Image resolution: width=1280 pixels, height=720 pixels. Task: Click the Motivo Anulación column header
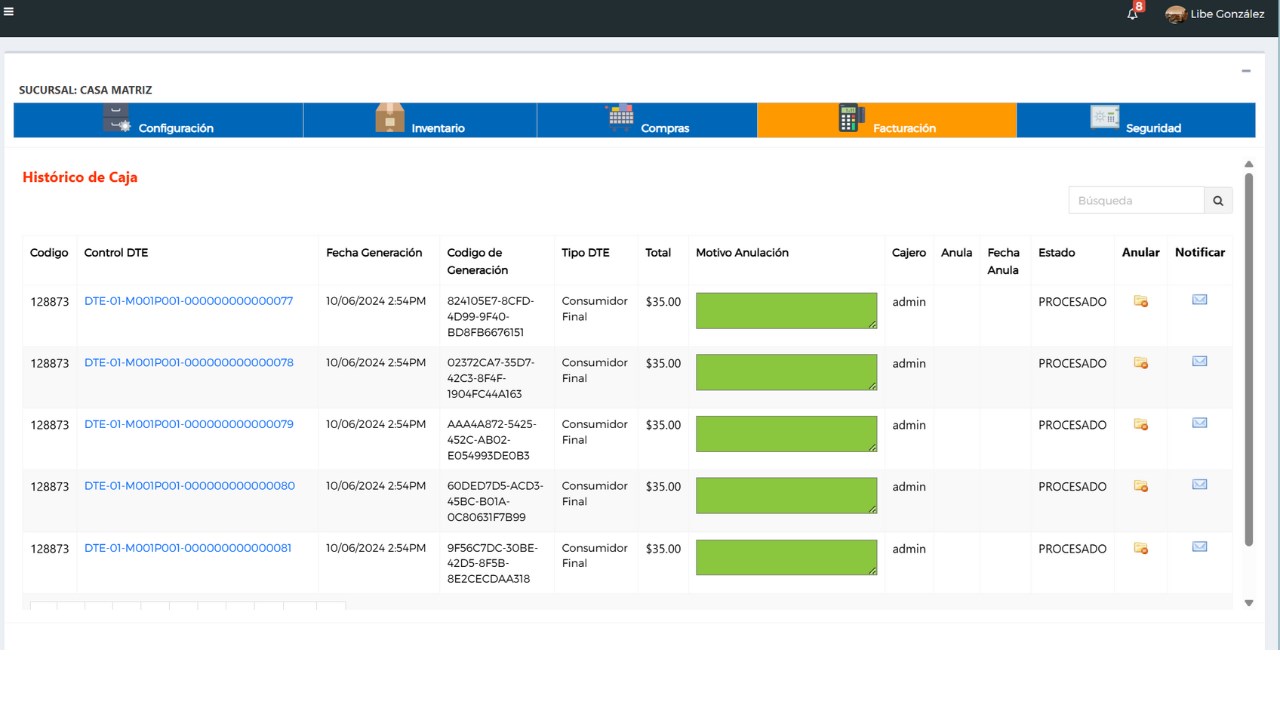(x=742, y=253)
